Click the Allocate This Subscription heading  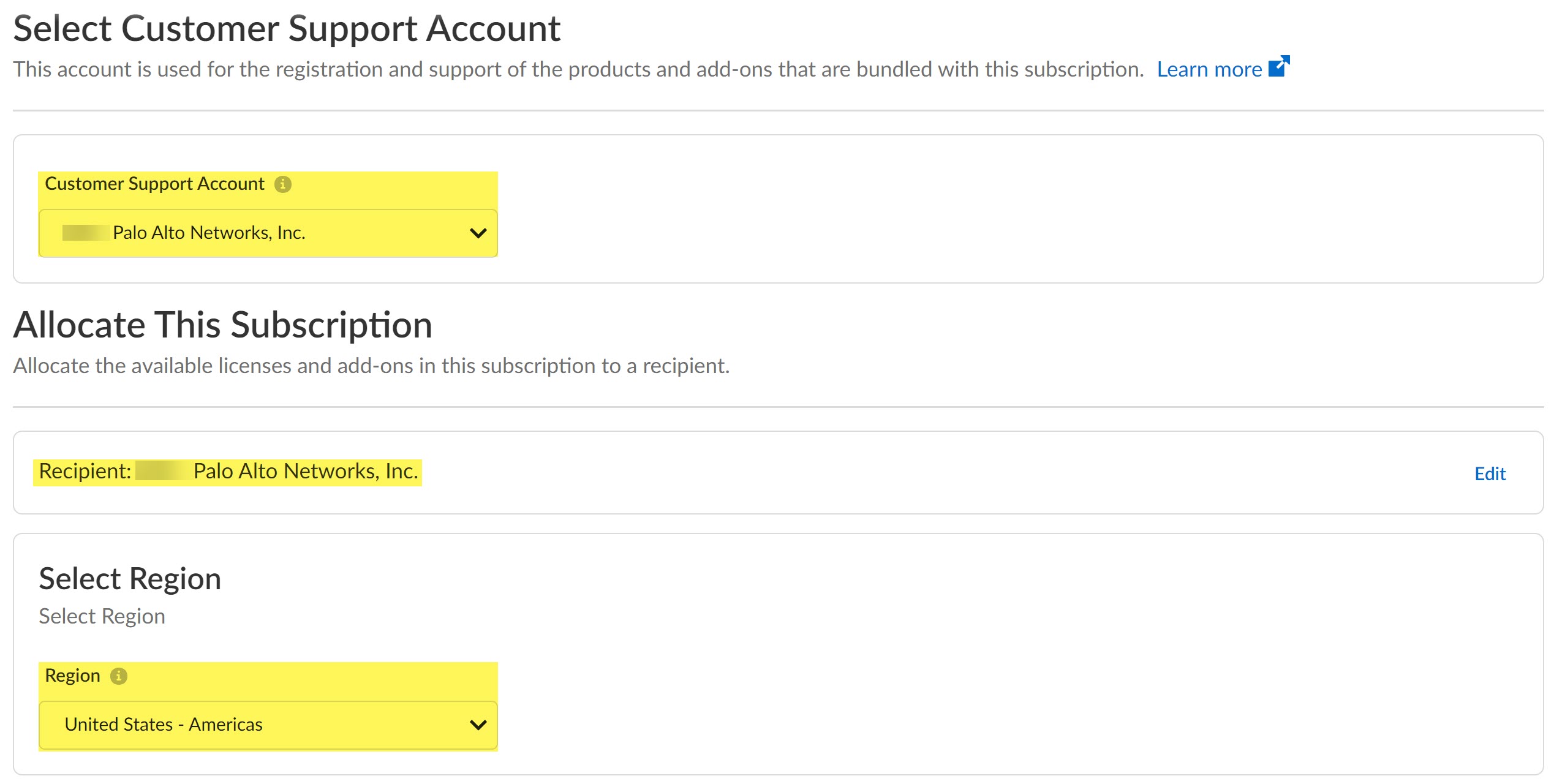pyautogui.click(x=223, y=325)
